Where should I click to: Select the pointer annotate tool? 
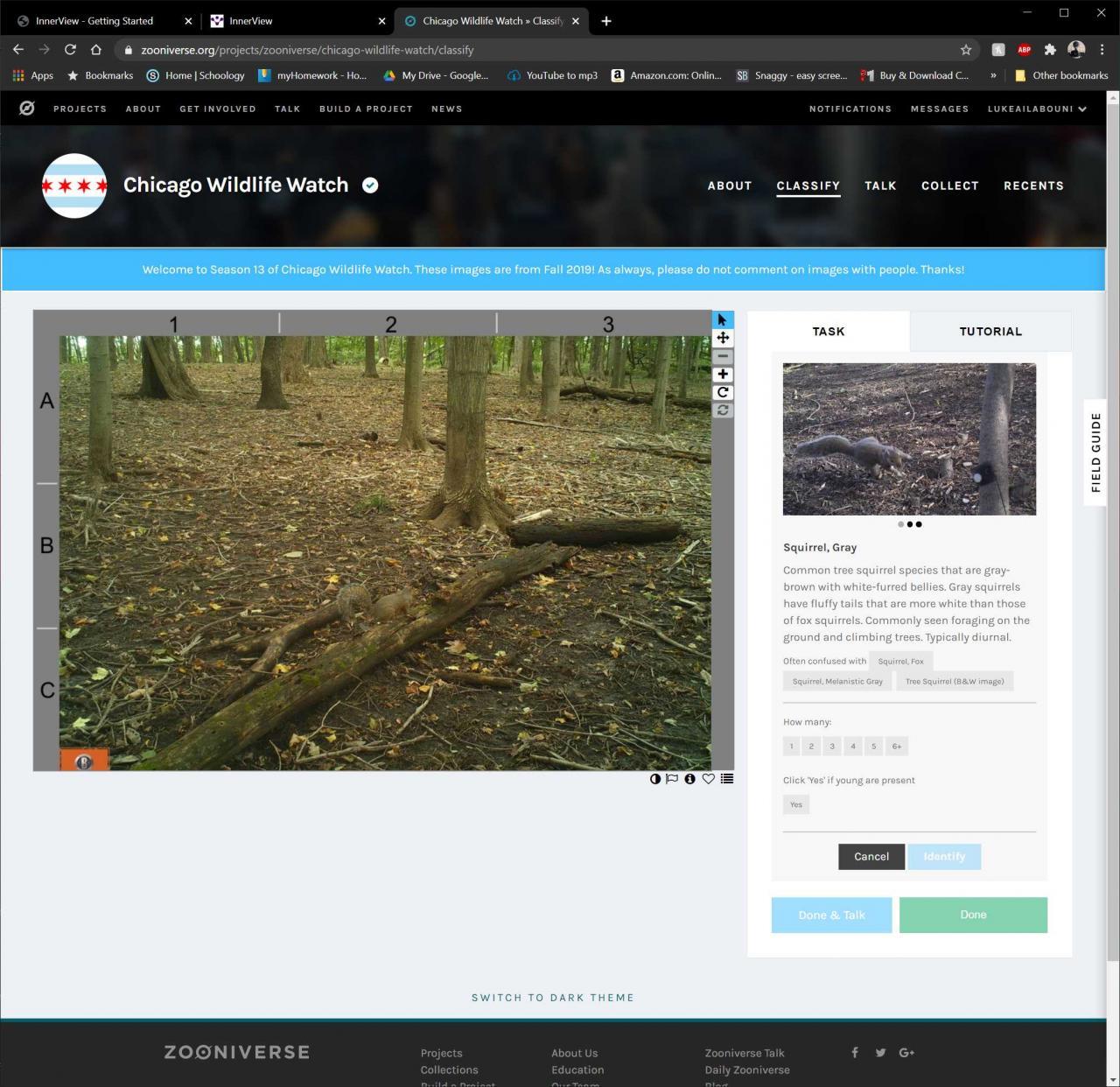[x=723, y=320]
